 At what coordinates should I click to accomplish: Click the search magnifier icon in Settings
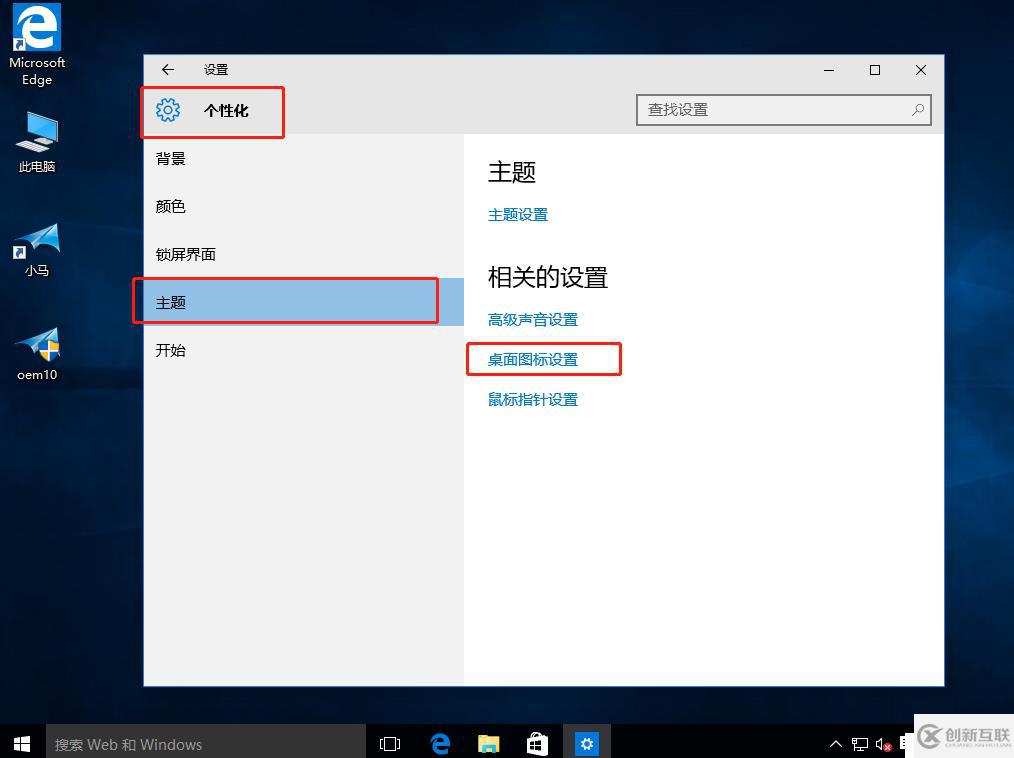917,110
